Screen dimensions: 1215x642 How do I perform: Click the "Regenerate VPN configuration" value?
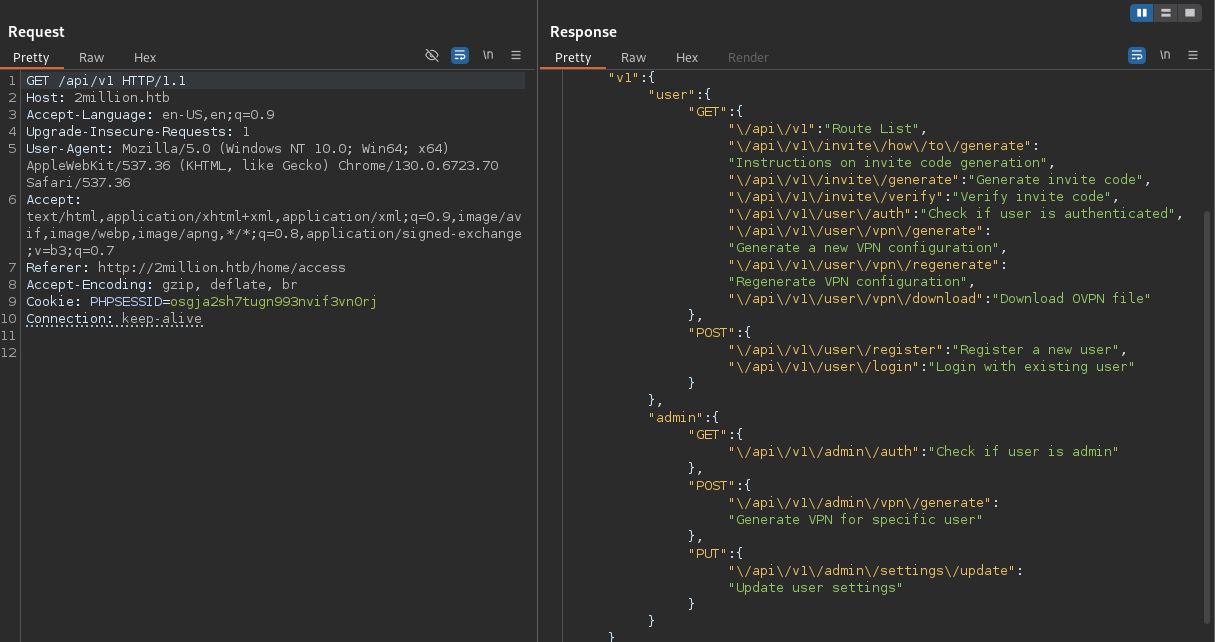click(848, 281)
